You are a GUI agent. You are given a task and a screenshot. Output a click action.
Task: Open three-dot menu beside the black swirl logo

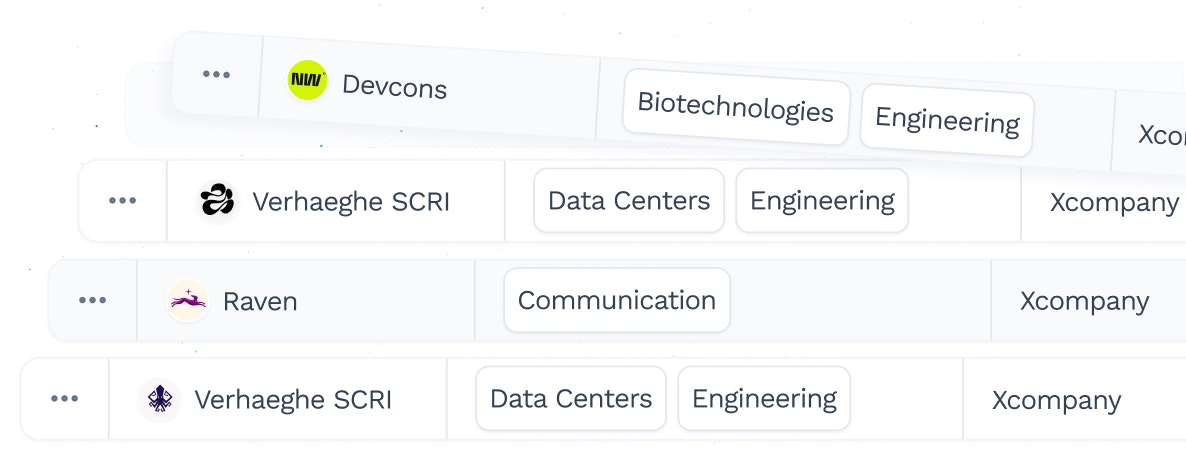(x=123, y=200)
